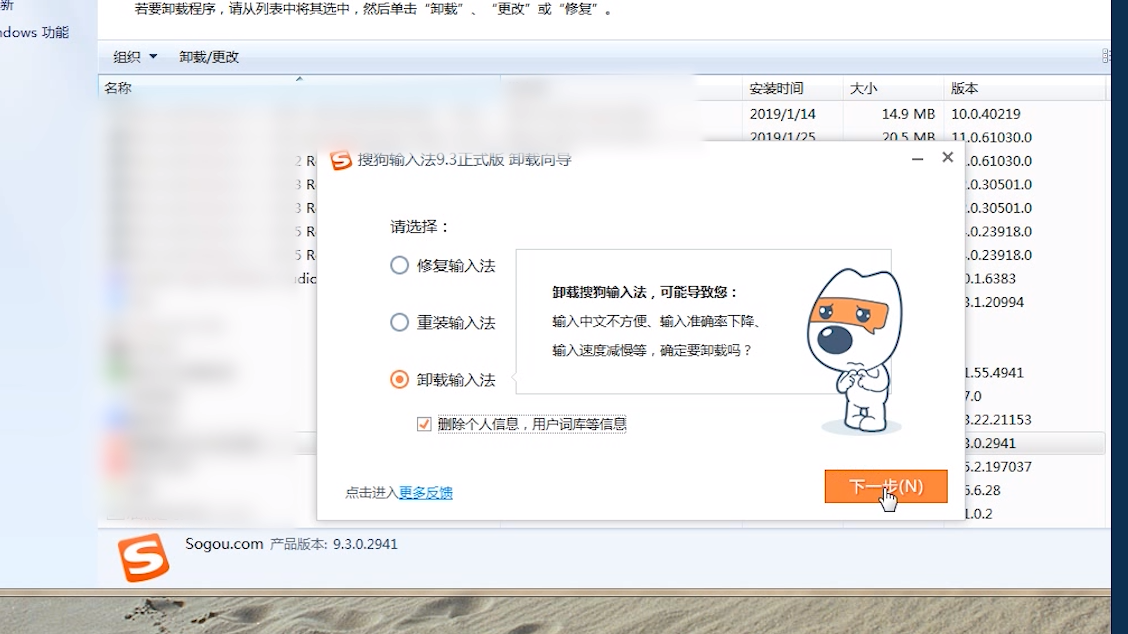This screenshot has height=634, width=1128.
Task: Sort list by 大小 column header
Action: 892,89
